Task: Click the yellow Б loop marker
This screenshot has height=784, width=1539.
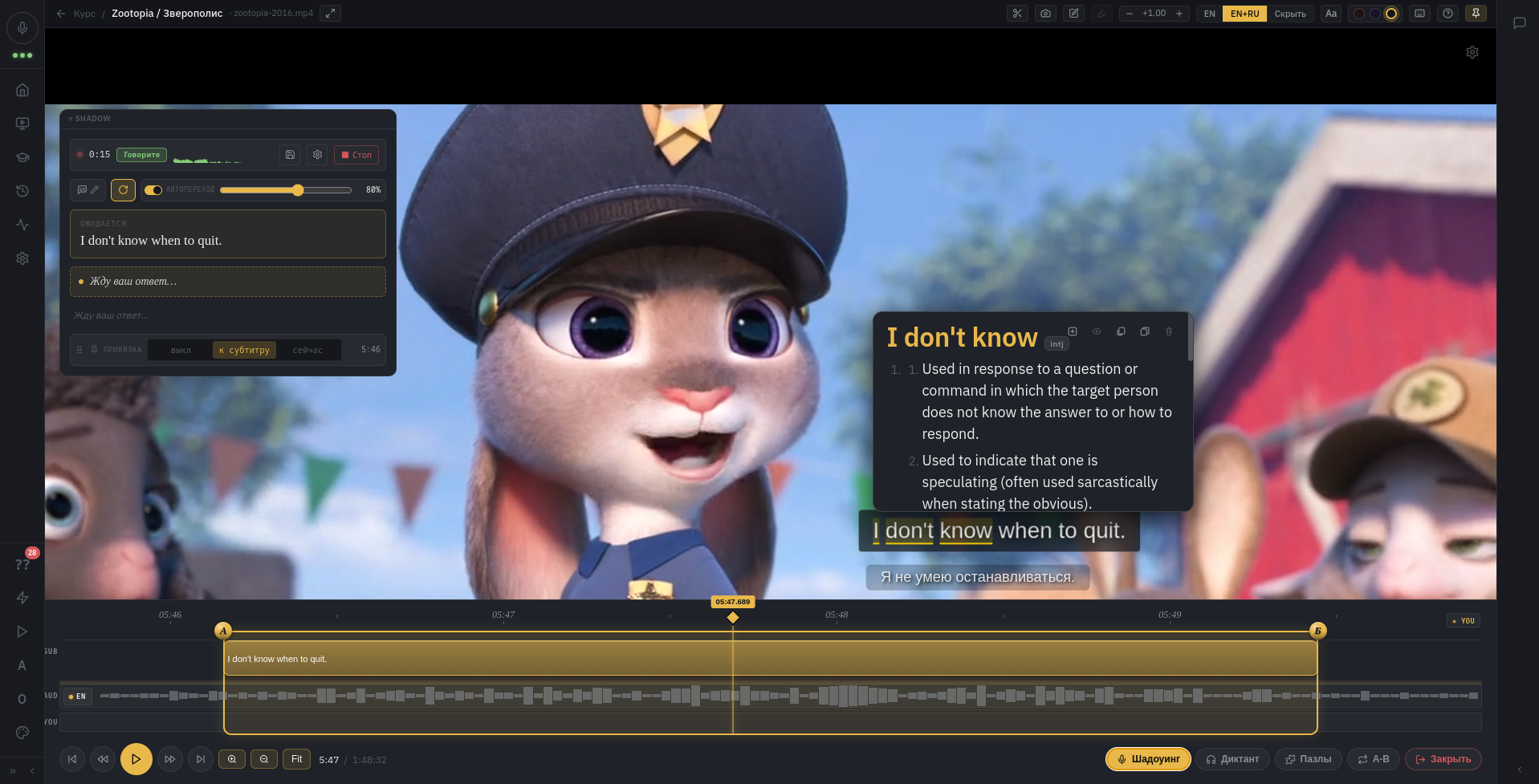Action: click(x=1317, y=631)
